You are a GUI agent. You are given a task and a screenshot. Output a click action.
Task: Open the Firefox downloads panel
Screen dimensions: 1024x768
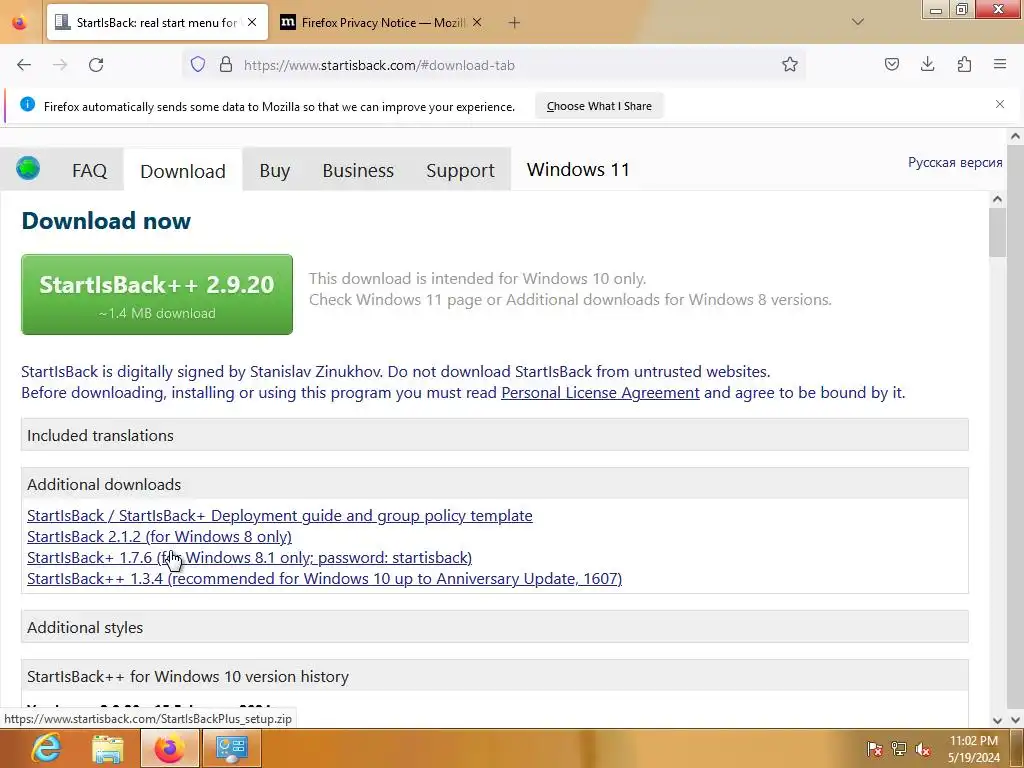927,64
